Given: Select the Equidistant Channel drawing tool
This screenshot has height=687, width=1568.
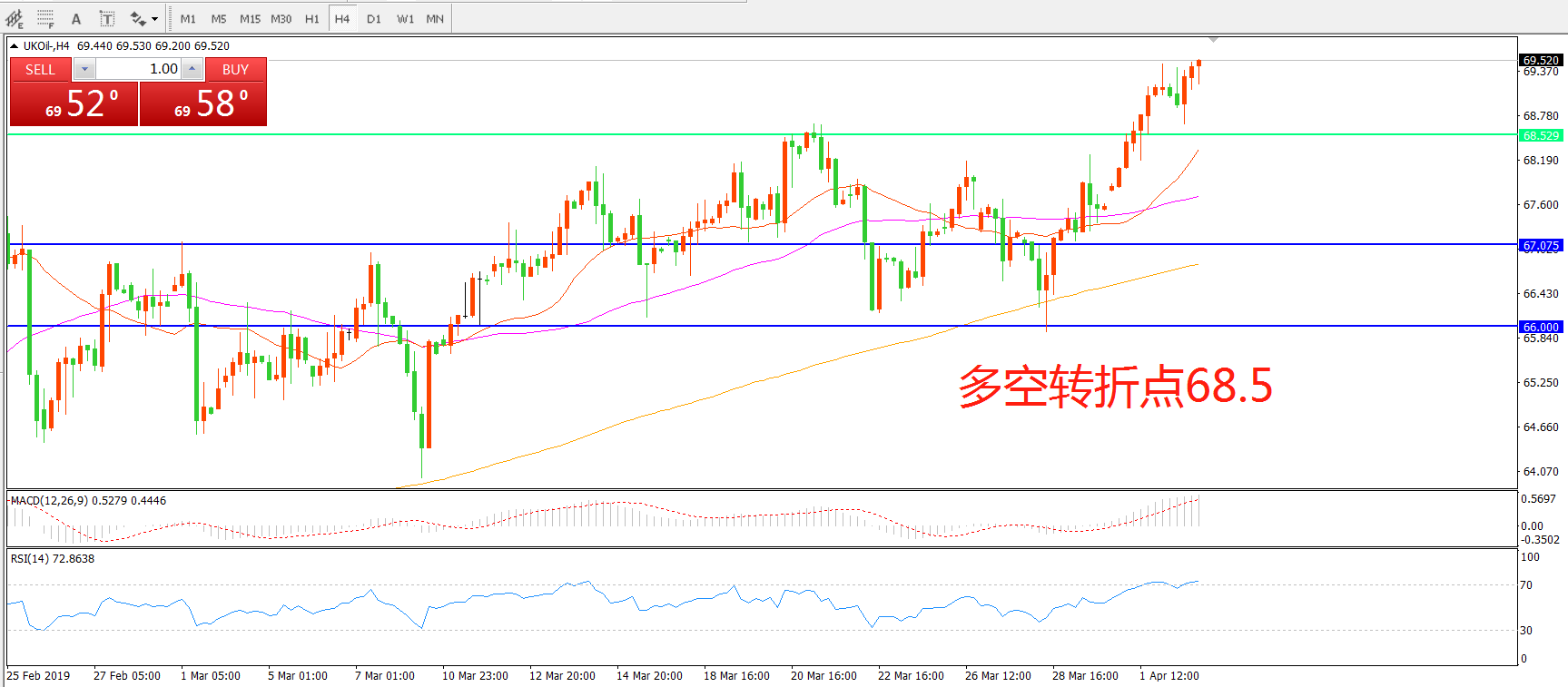Looking at the screenshot, I should click(x=15, y=18).
